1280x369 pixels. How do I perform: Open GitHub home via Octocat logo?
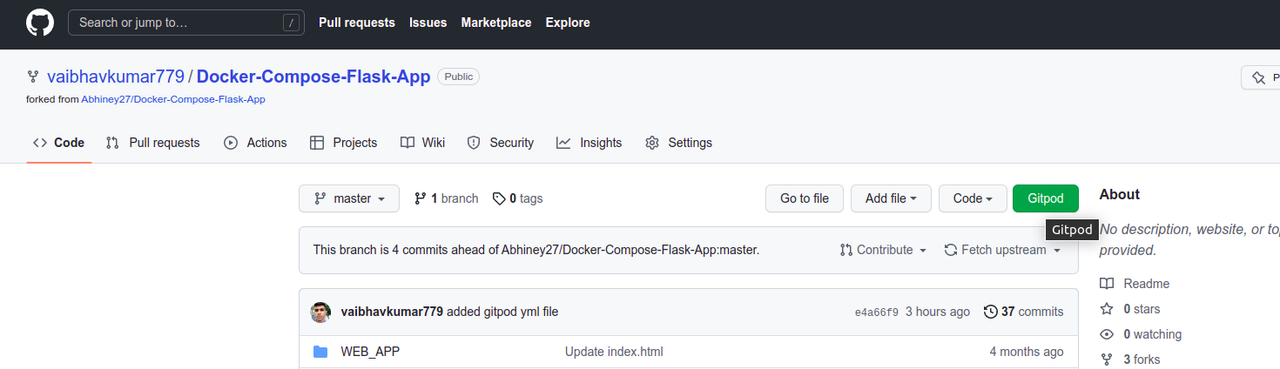click(x=39, y=22)
